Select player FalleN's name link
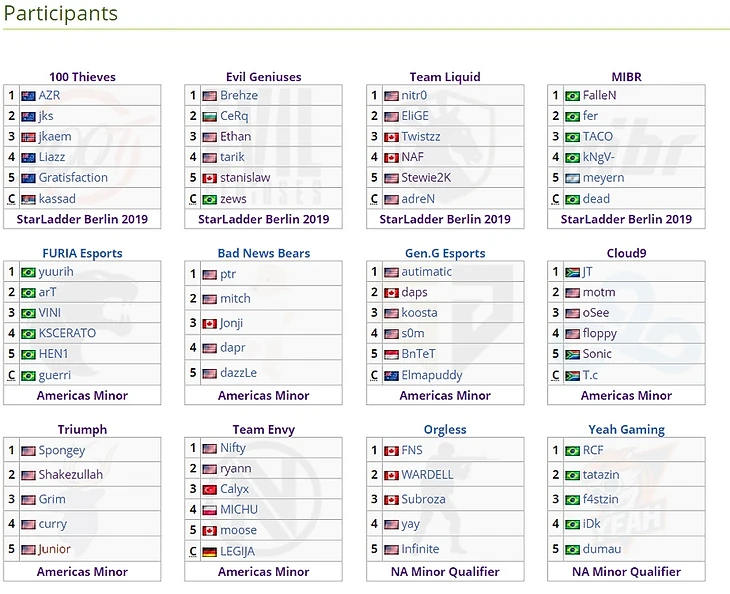Viewport: 730px width, 594px height. coord(600,96)
